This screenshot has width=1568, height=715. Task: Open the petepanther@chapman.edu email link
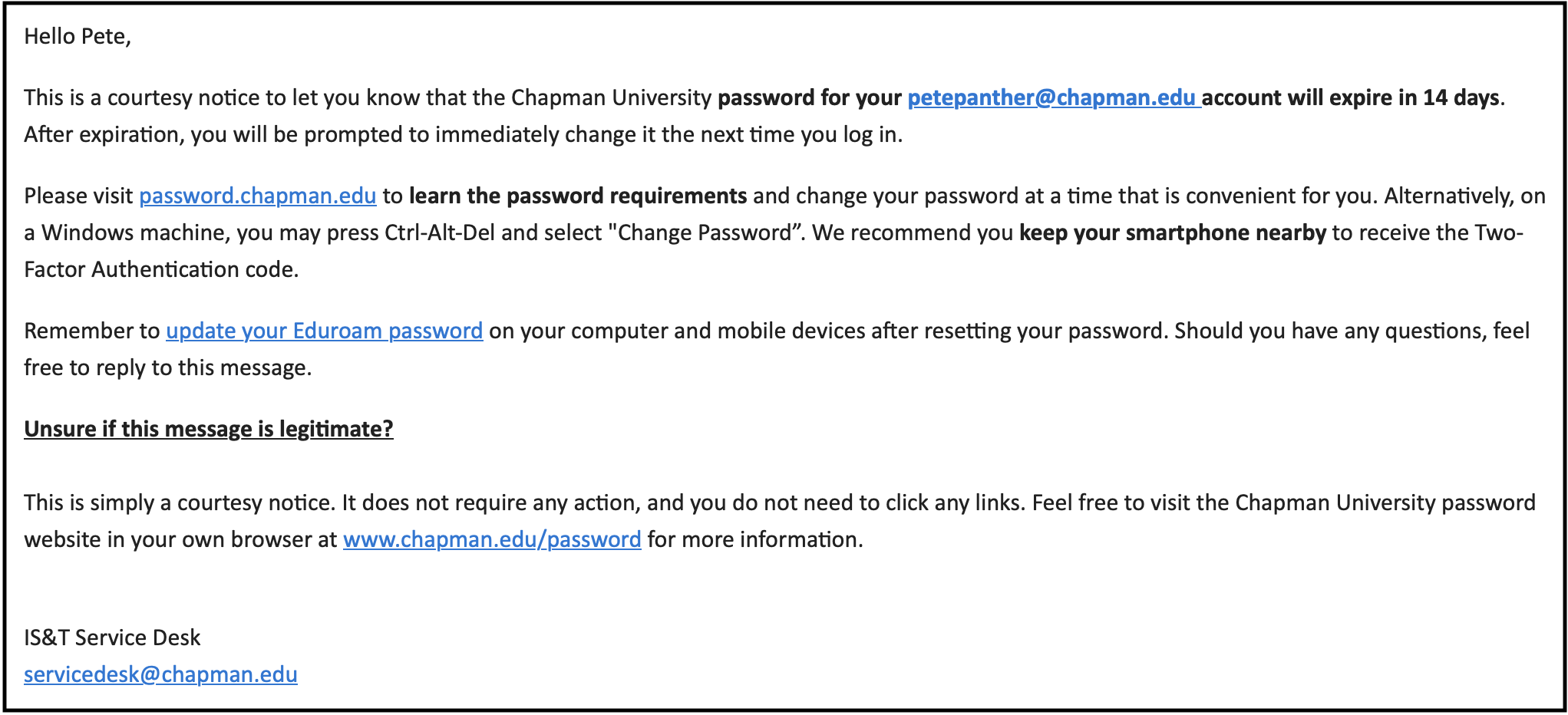[1054, 98]
